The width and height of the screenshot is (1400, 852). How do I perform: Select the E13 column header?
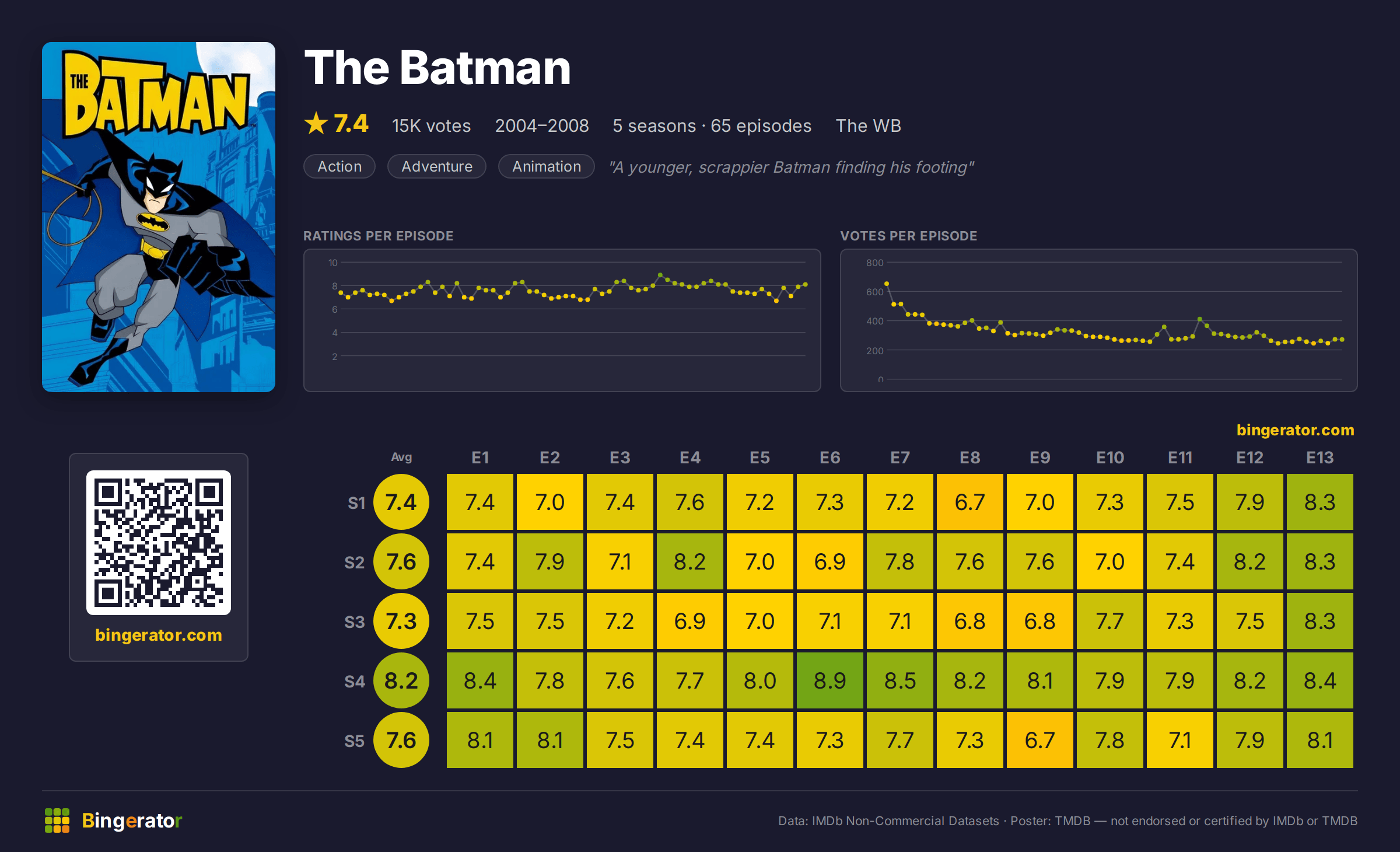(x=1320, y=458)
